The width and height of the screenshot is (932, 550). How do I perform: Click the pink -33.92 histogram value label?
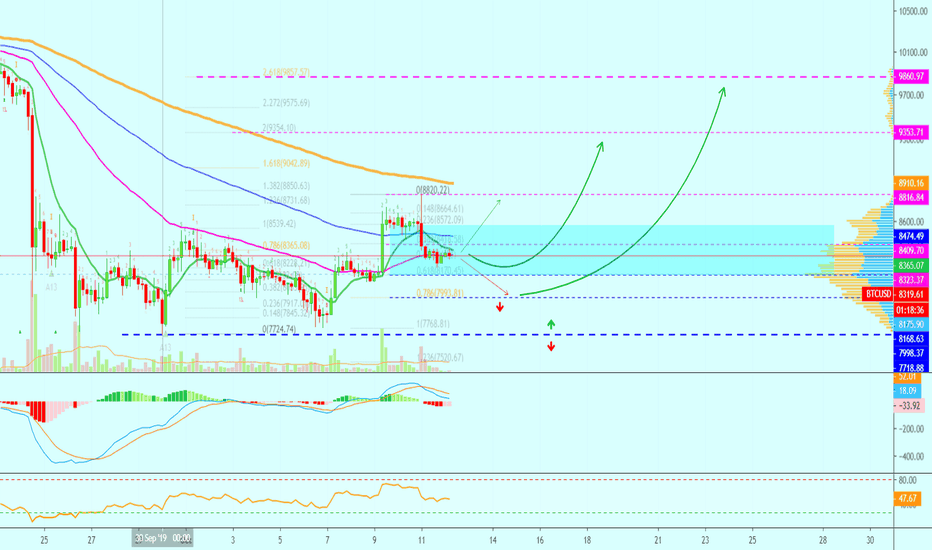(x=909, y=406)
